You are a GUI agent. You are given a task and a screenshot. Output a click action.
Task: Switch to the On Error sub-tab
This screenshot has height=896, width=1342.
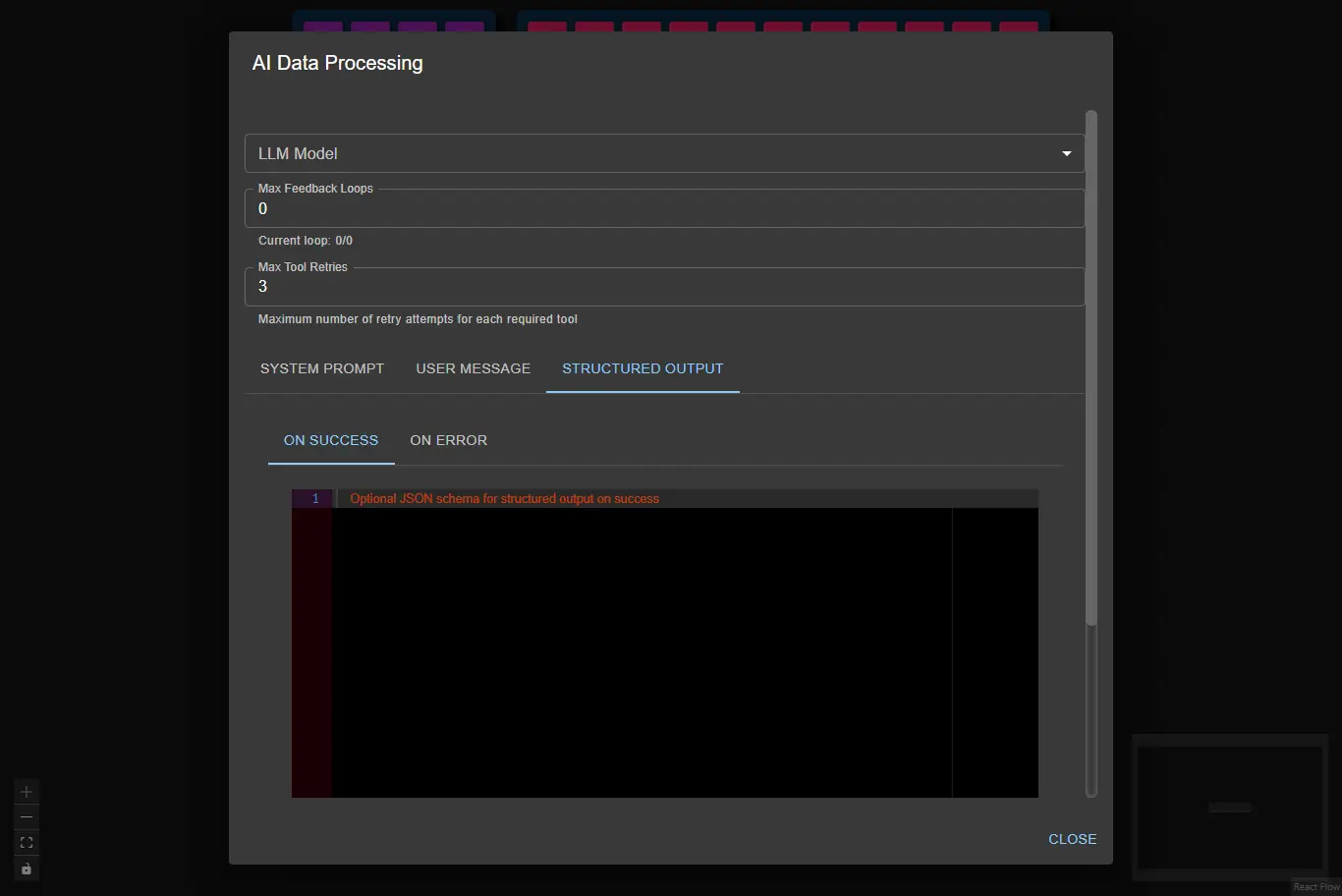tap(448, 441)
